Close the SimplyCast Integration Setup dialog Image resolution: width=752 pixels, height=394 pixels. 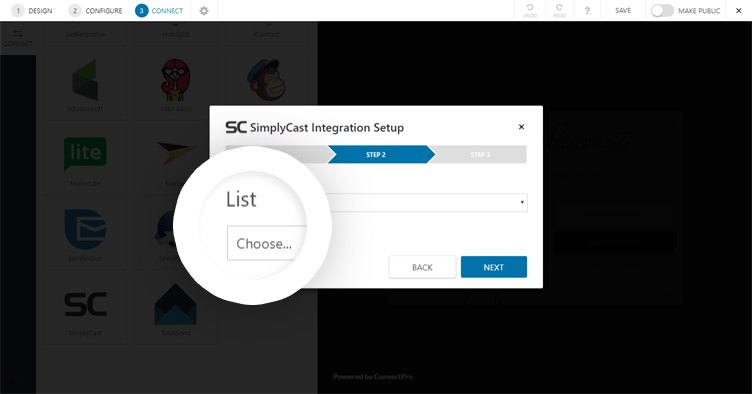coord(521,127)
